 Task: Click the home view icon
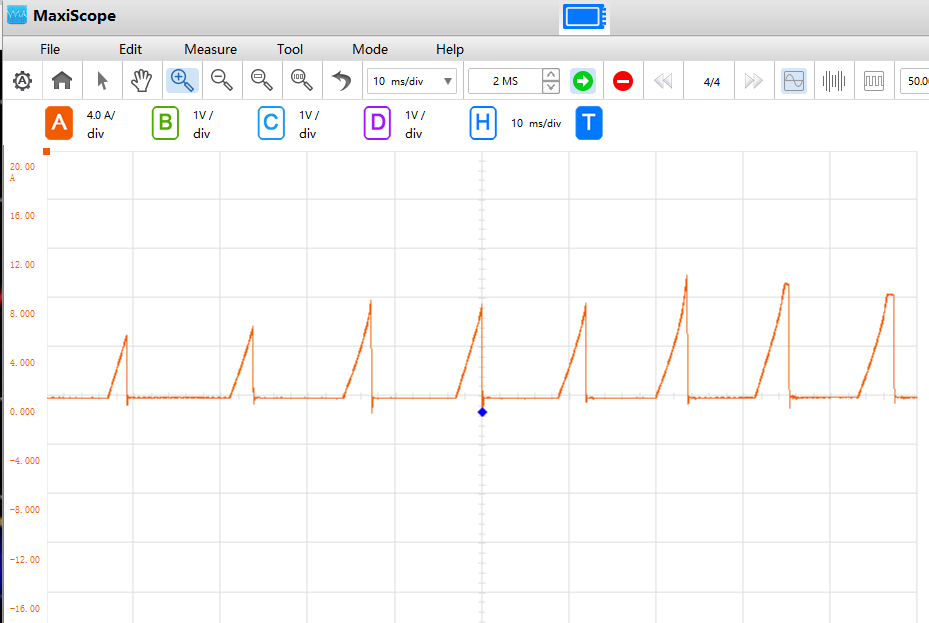(62, 81)
